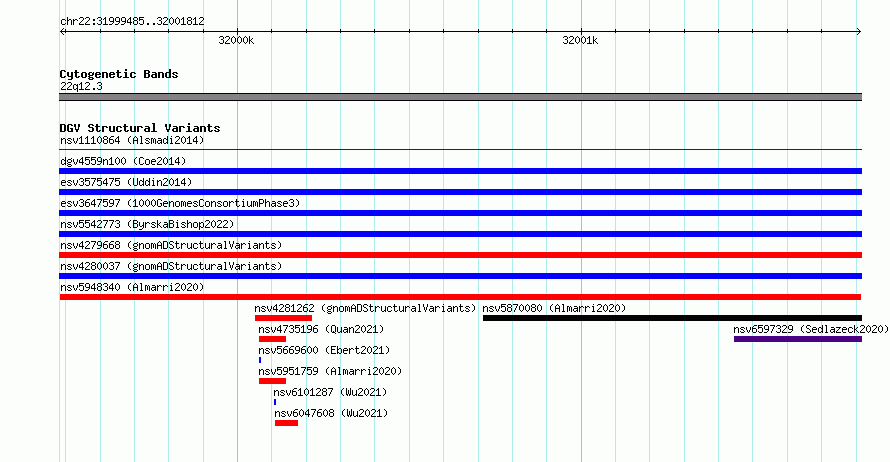Select the nsv5669600 (Ebert2021) tiny blue marker

click(260, 360)
